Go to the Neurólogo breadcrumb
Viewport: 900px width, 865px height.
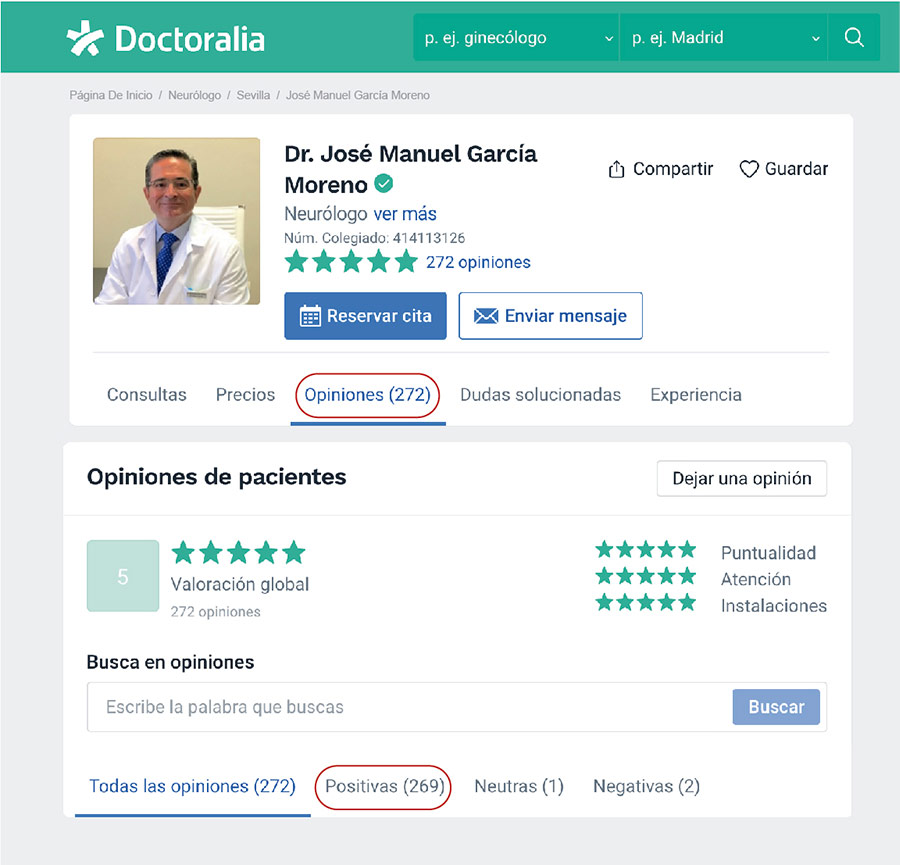tap(194, 95)
